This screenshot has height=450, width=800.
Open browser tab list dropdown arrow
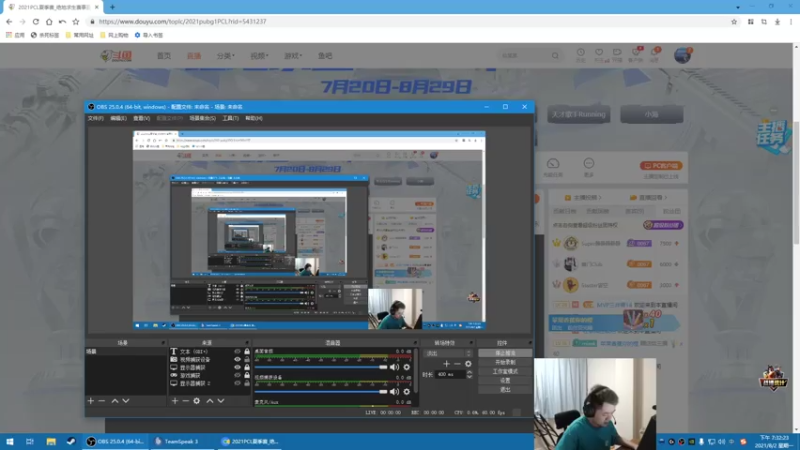click(x=738, y=7)
